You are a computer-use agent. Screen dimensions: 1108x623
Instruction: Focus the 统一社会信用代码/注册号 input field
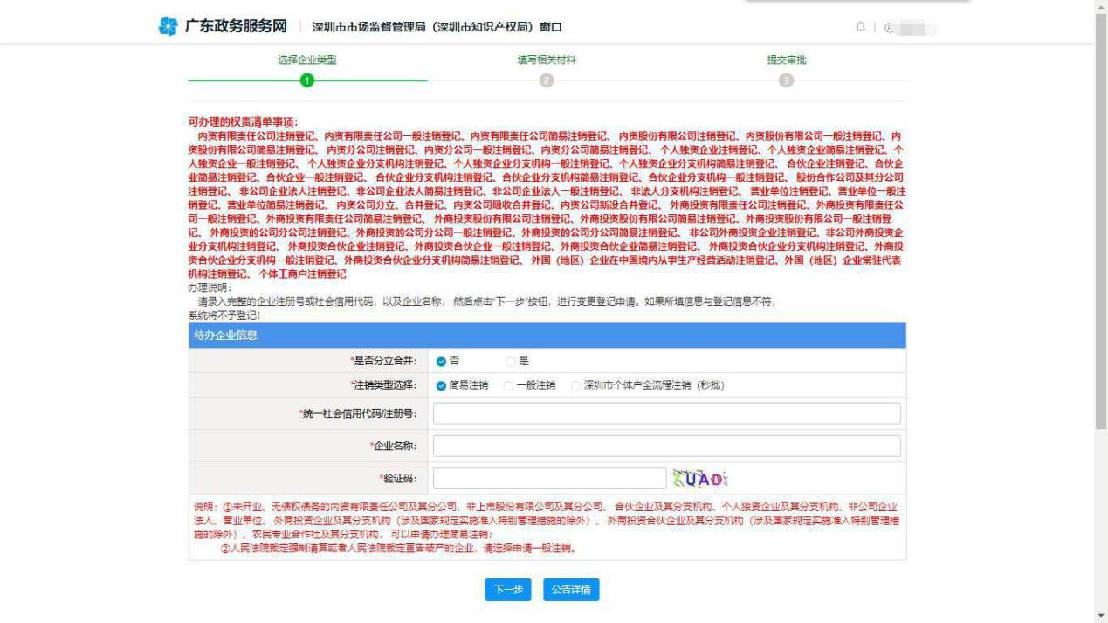pyautogui.click(x=666, y=413)
